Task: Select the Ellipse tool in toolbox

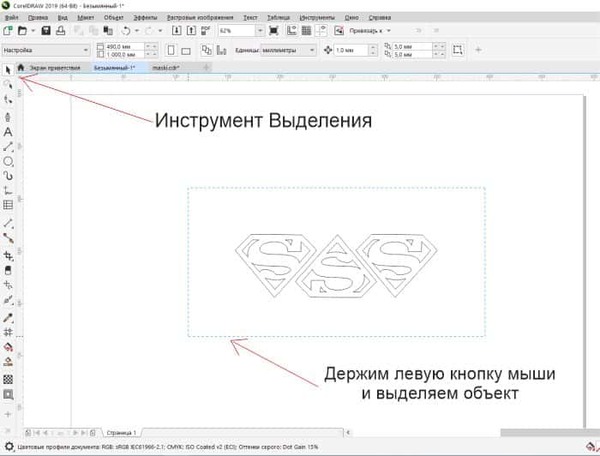Action: click(x=8, y=161)
